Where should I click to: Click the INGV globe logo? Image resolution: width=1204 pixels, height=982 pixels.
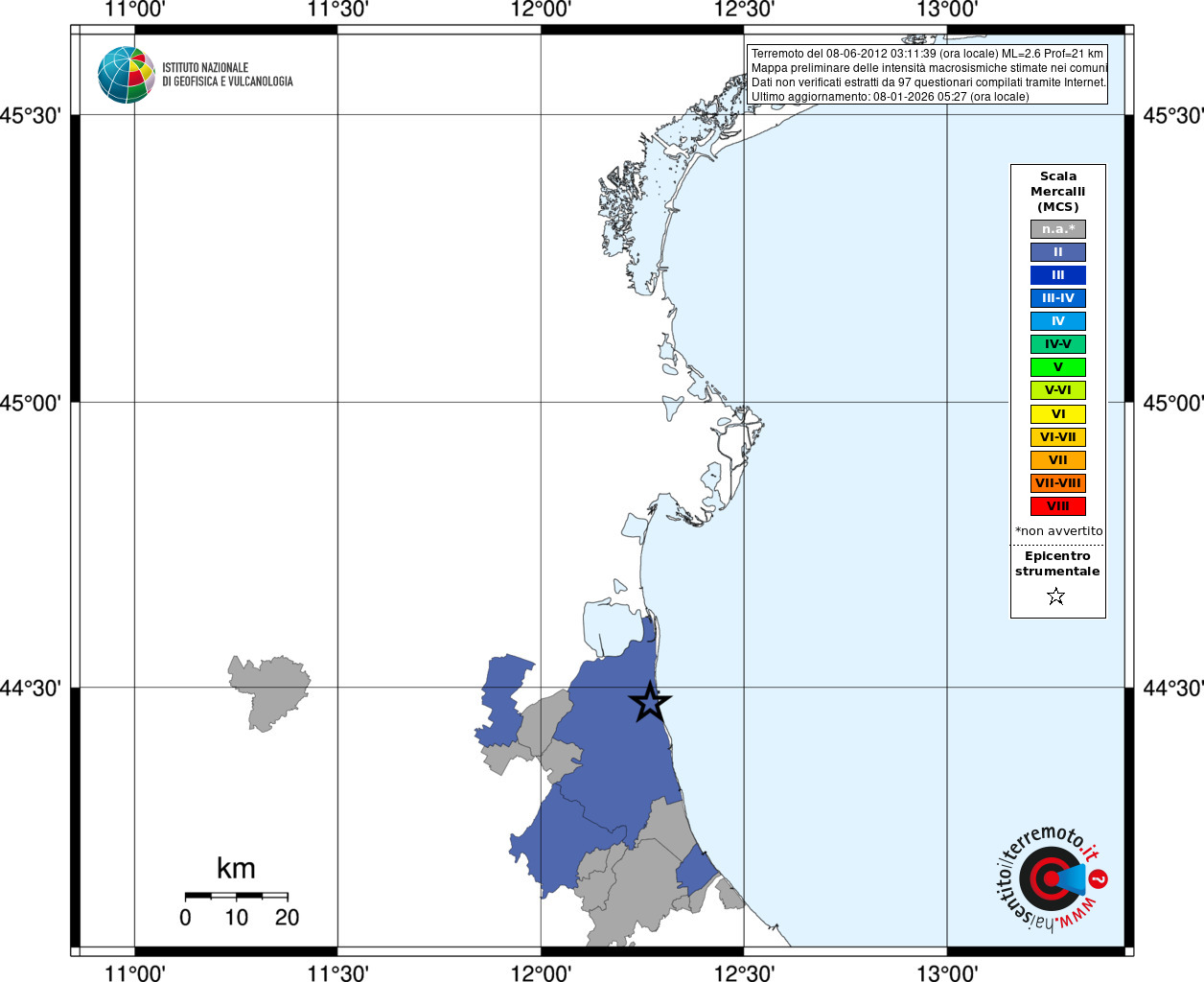(127, 75)
